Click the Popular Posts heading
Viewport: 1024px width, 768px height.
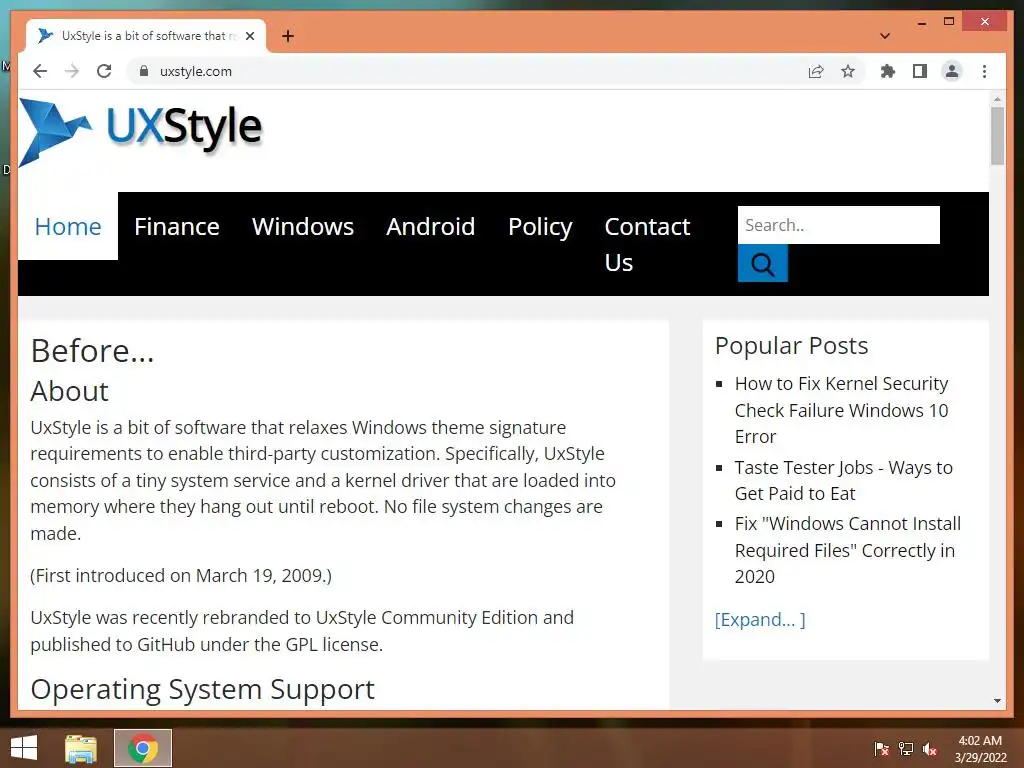[792, 345]
